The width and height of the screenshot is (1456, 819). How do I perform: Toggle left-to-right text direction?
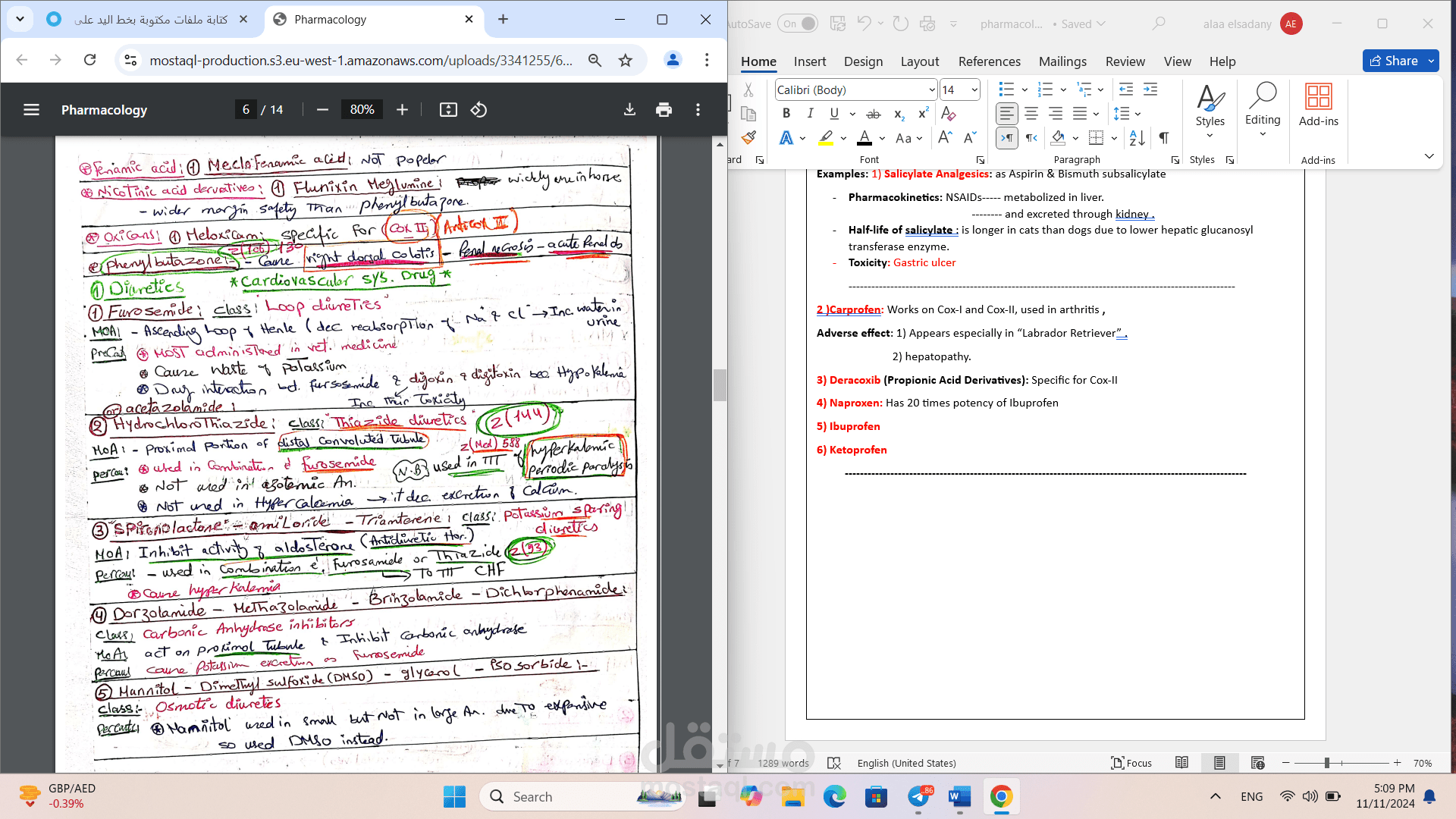[1006, 137]
